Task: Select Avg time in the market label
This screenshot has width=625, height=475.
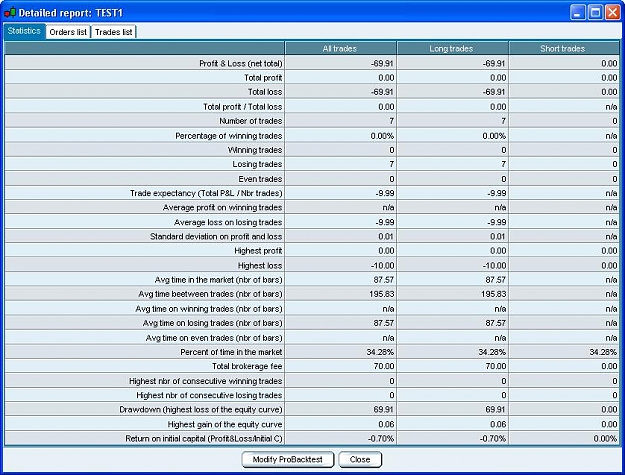Action: 218,280
